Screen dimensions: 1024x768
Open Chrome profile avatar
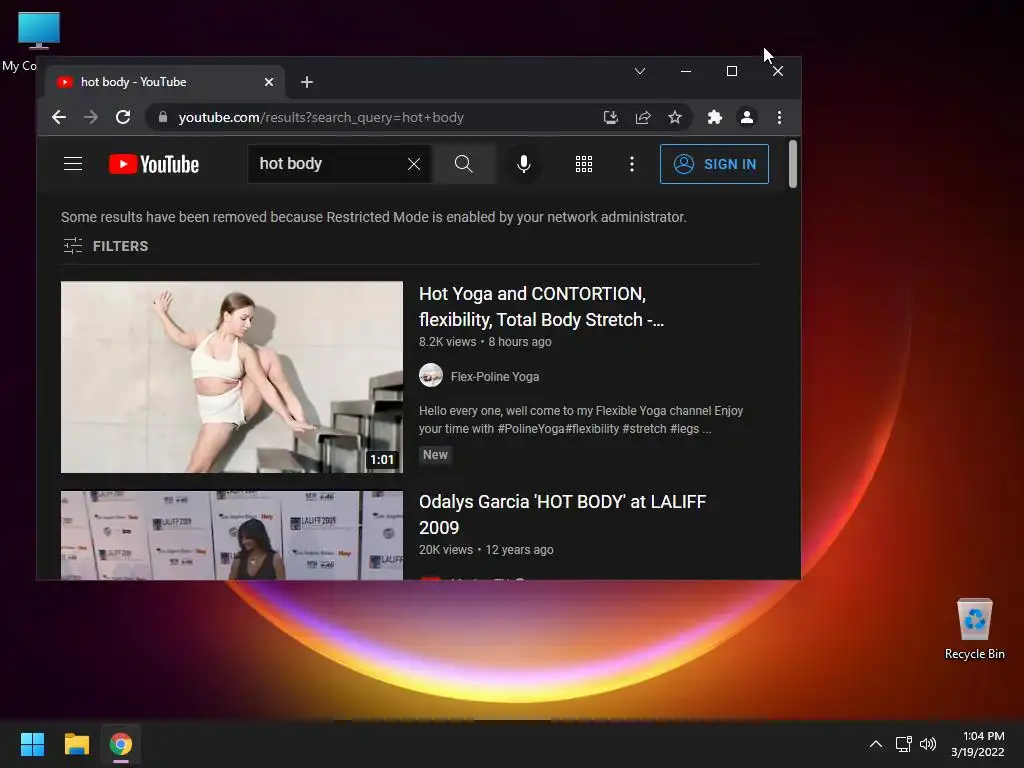pos(746,118)
